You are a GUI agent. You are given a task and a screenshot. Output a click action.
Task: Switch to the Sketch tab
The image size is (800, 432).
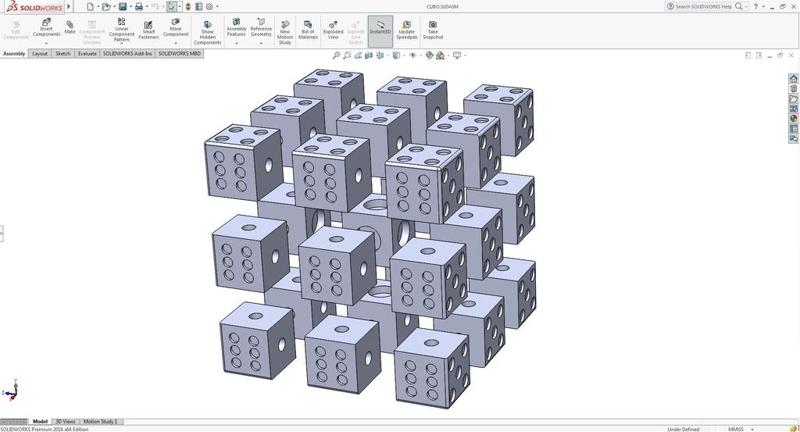(x=63, y=54)
